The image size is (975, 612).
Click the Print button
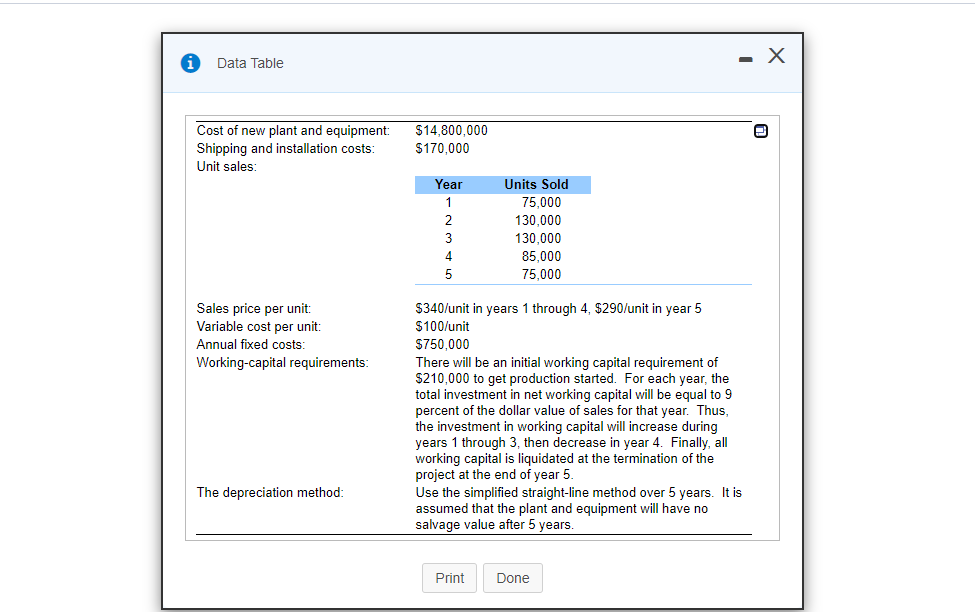click(449, 578)
